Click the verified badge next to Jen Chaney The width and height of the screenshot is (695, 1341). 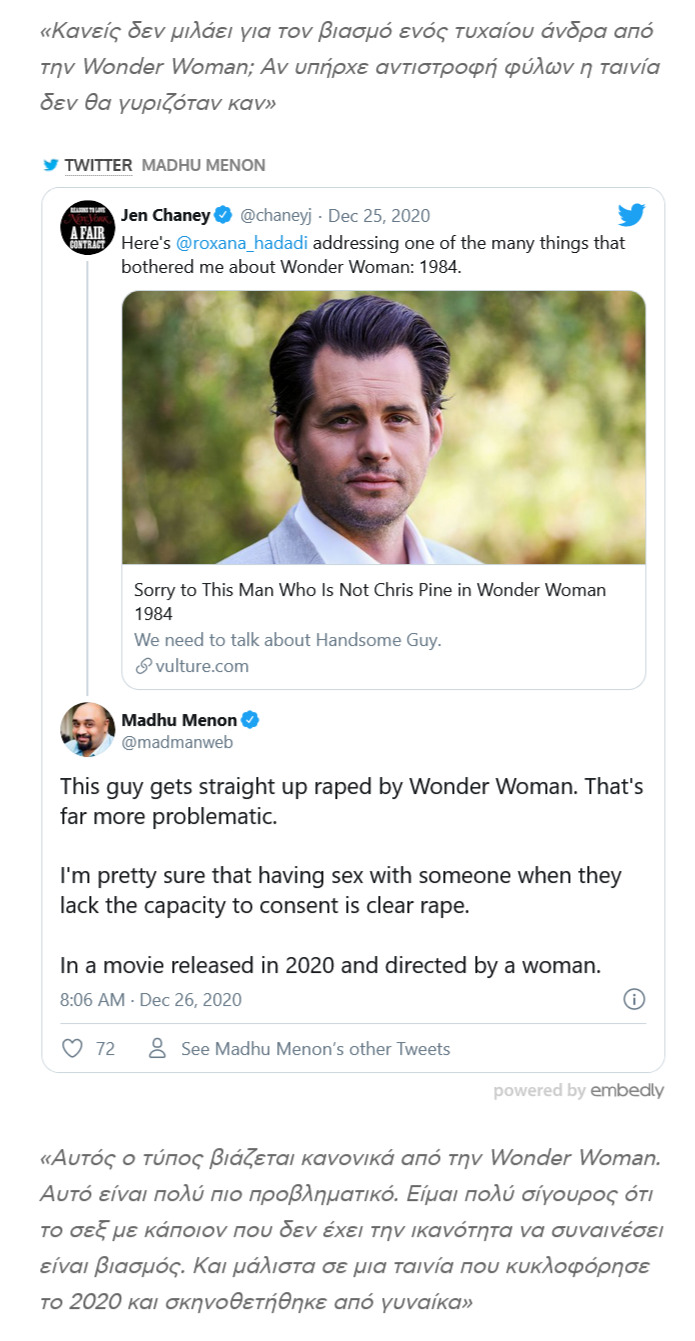coord(224,215)
